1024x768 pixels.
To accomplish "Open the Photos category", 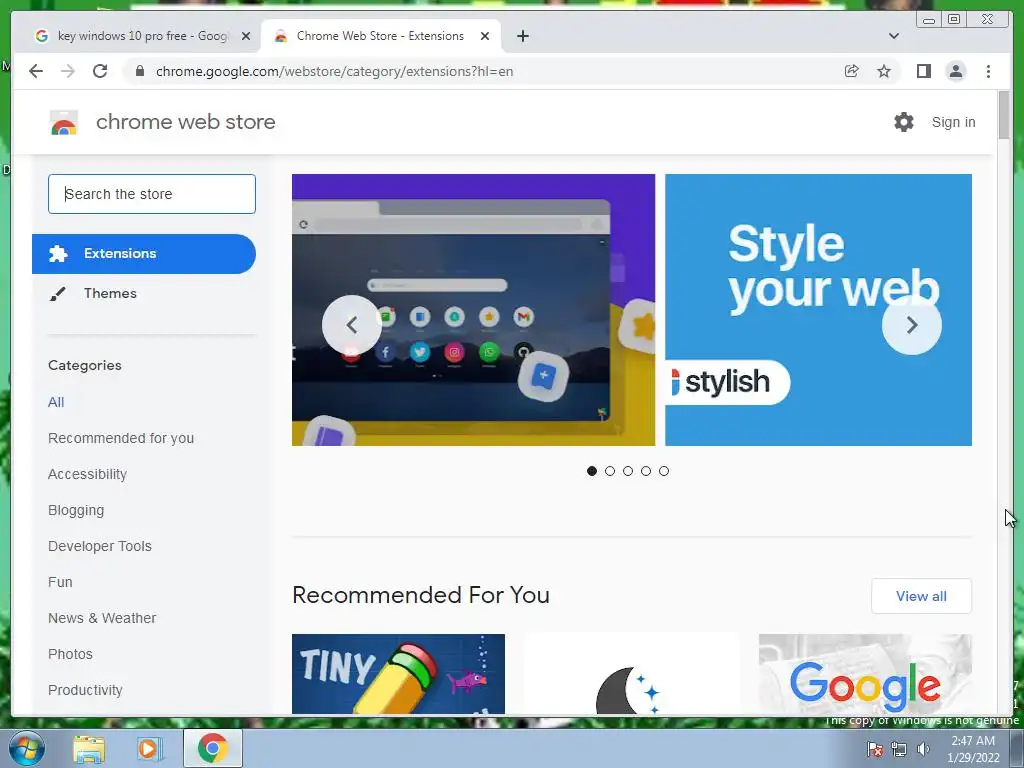I will point(71,654).
